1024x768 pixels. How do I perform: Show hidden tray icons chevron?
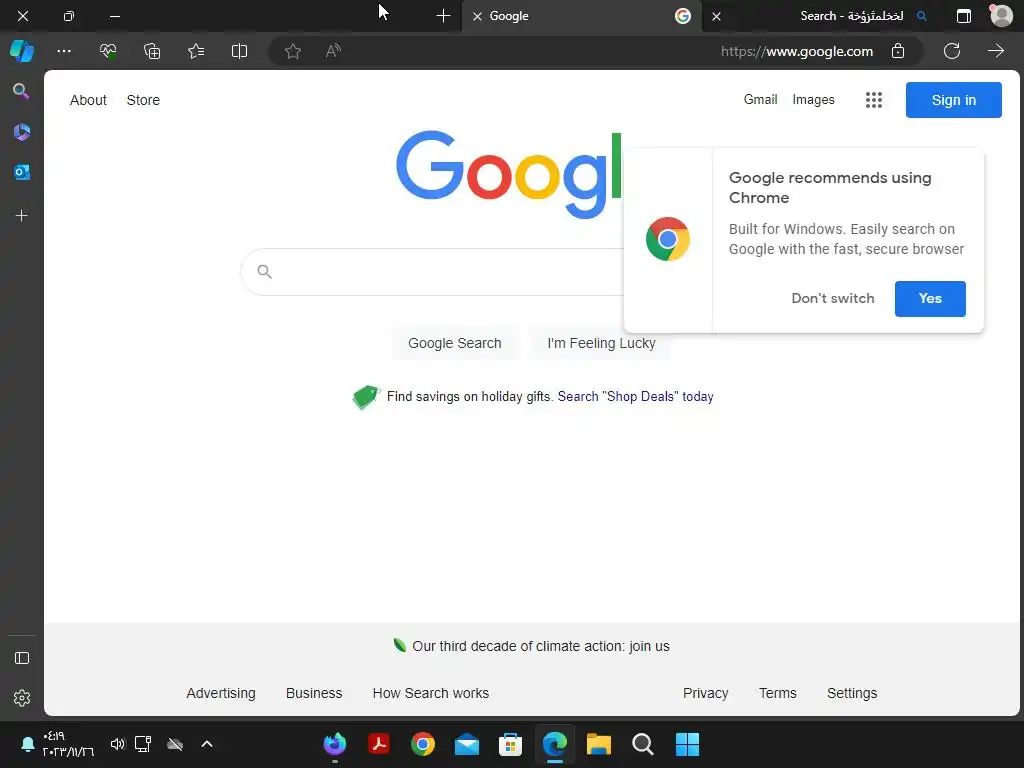(206, 744)
